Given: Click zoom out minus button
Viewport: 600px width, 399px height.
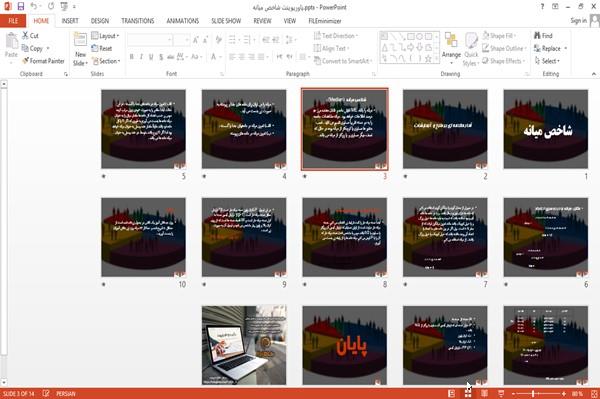Looking at the screenshot, I should [514, 394].
